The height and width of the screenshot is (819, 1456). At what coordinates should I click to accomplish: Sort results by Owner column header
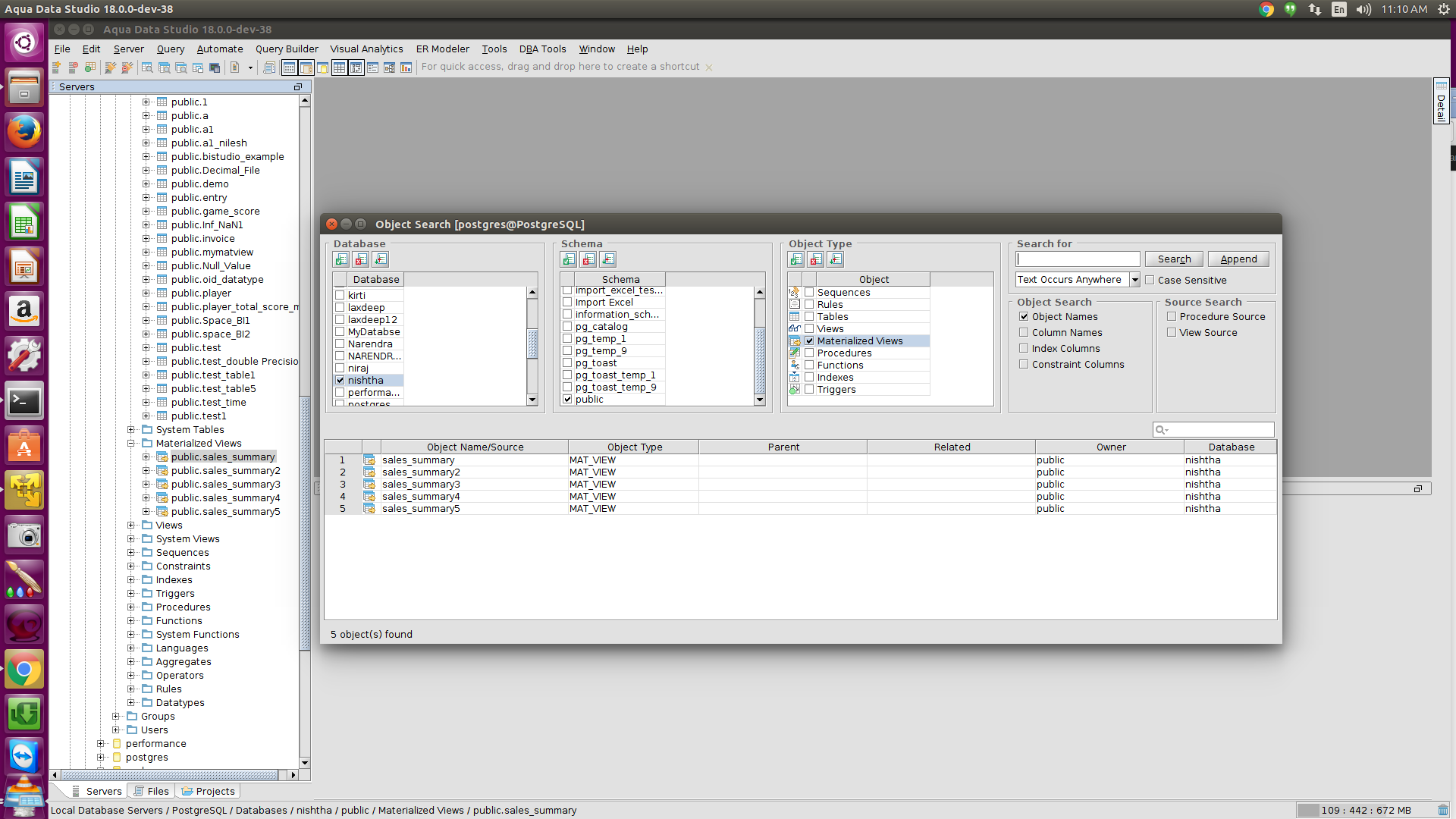point(1110,447)
